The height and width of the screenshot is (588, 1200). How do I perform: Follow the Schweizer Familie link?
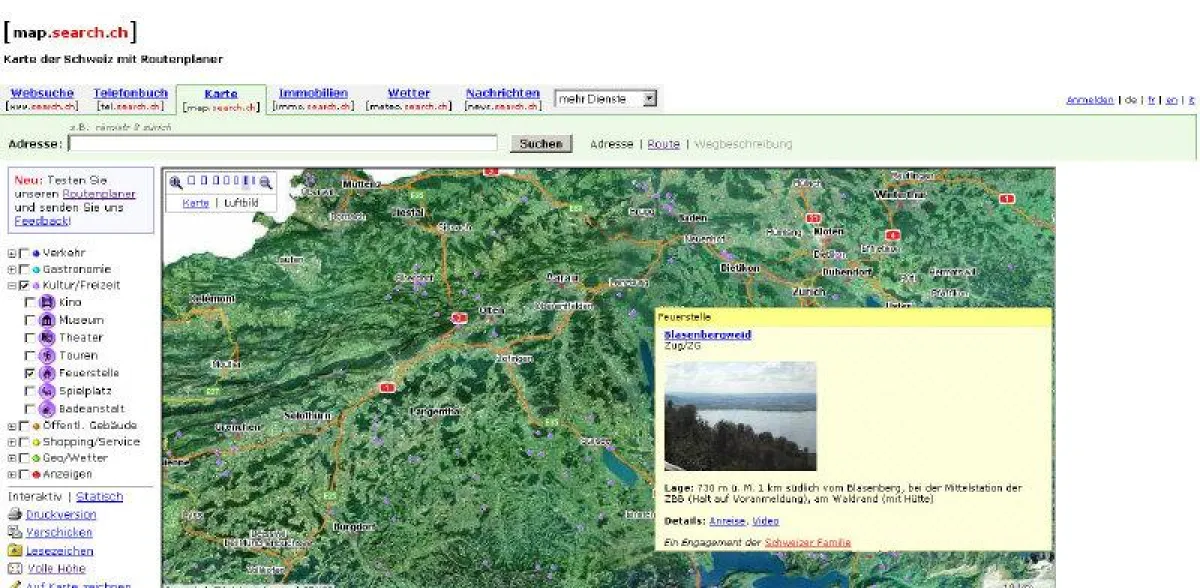click(x=807, y=542)
